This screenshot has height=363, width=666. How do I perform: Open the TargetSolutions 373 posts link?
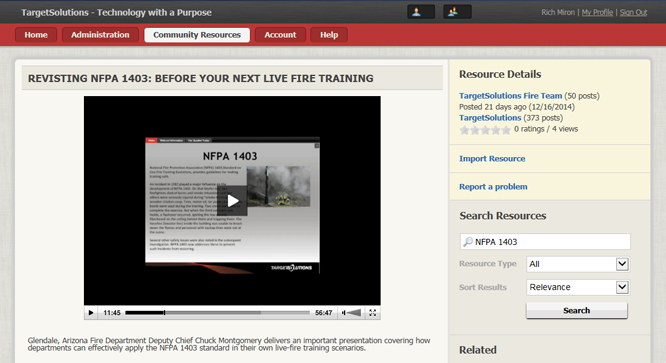pyautogui.click(x=490, y=118)
